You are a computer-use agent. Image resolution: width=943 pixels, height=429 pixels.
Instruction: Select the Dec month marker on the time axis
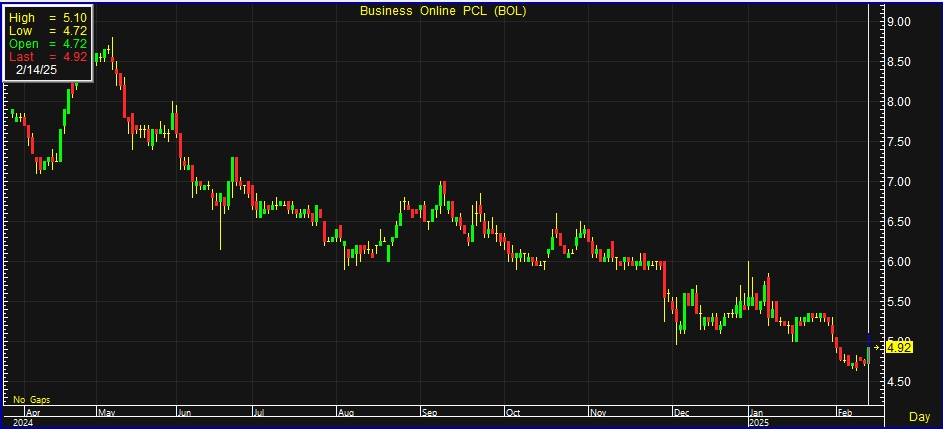click(682, 411)
